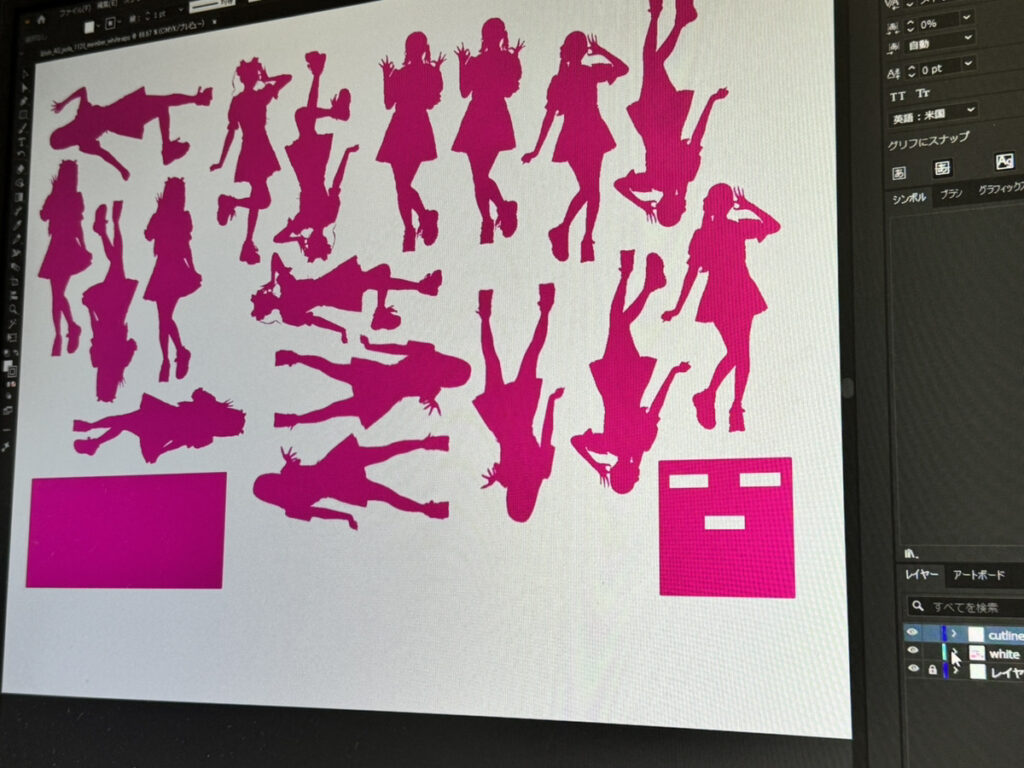Viewport: 1024px width, 768px height.
Task: Switch to the ブラシ tab
Action: click(951, 194)
